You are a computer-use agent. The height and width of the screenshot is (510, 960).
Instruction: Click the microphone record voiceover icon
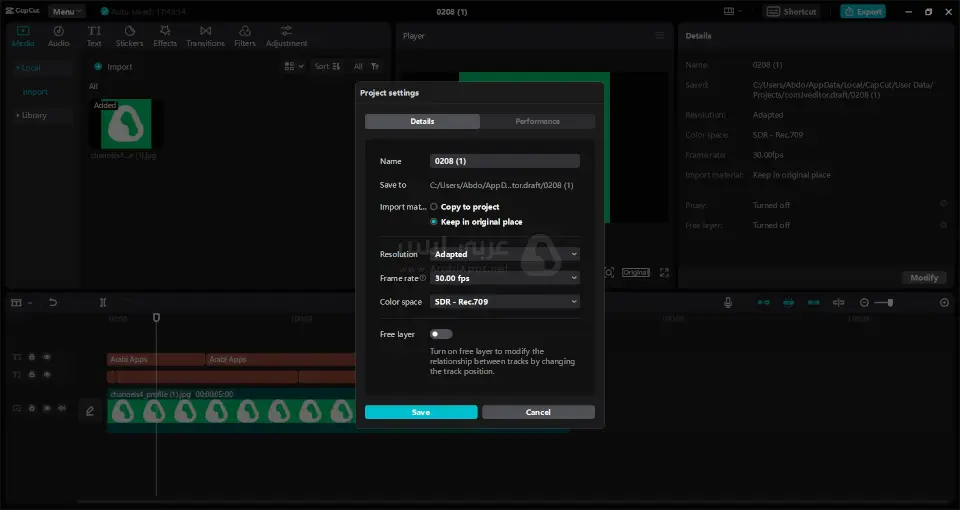pos(727,302)
